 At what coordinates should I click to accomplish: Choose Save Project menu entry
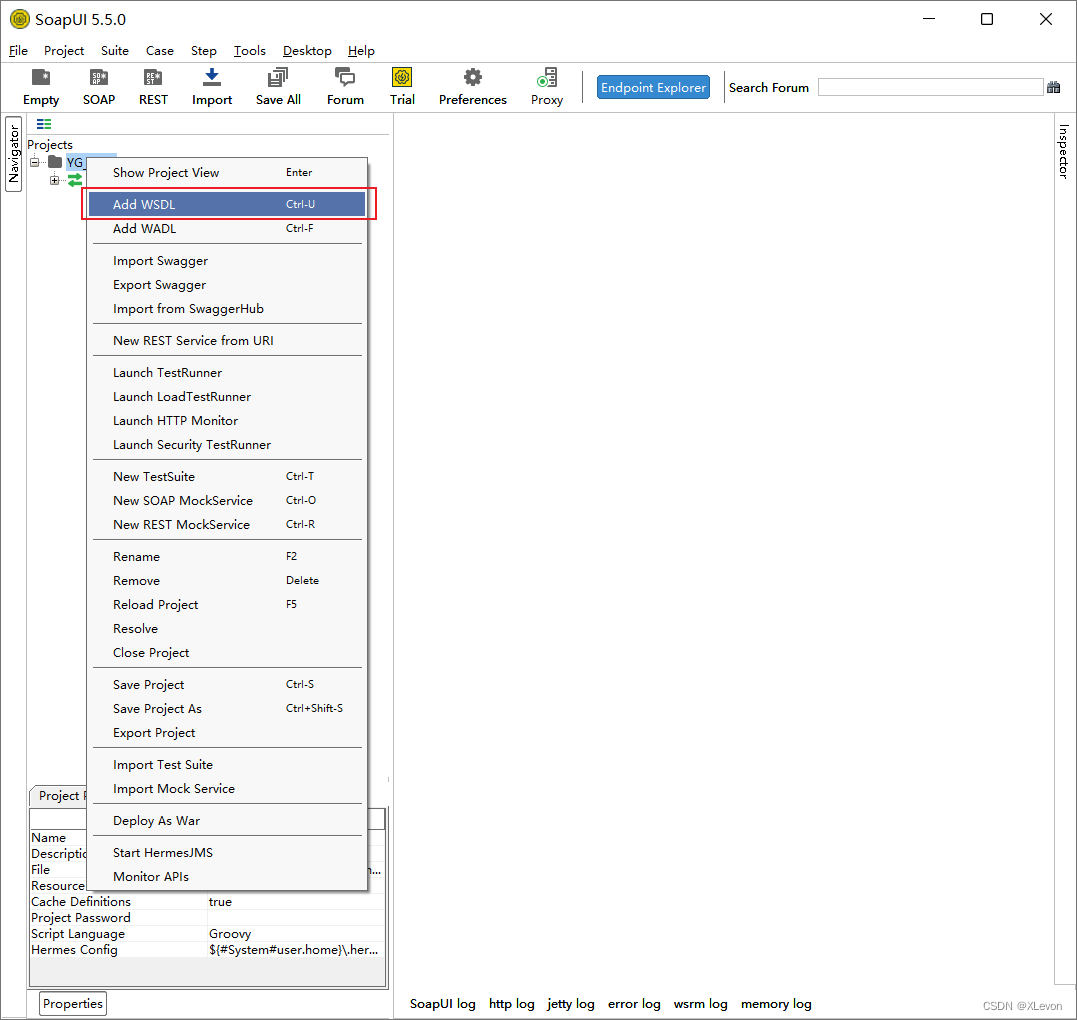[x=227, y=684]
